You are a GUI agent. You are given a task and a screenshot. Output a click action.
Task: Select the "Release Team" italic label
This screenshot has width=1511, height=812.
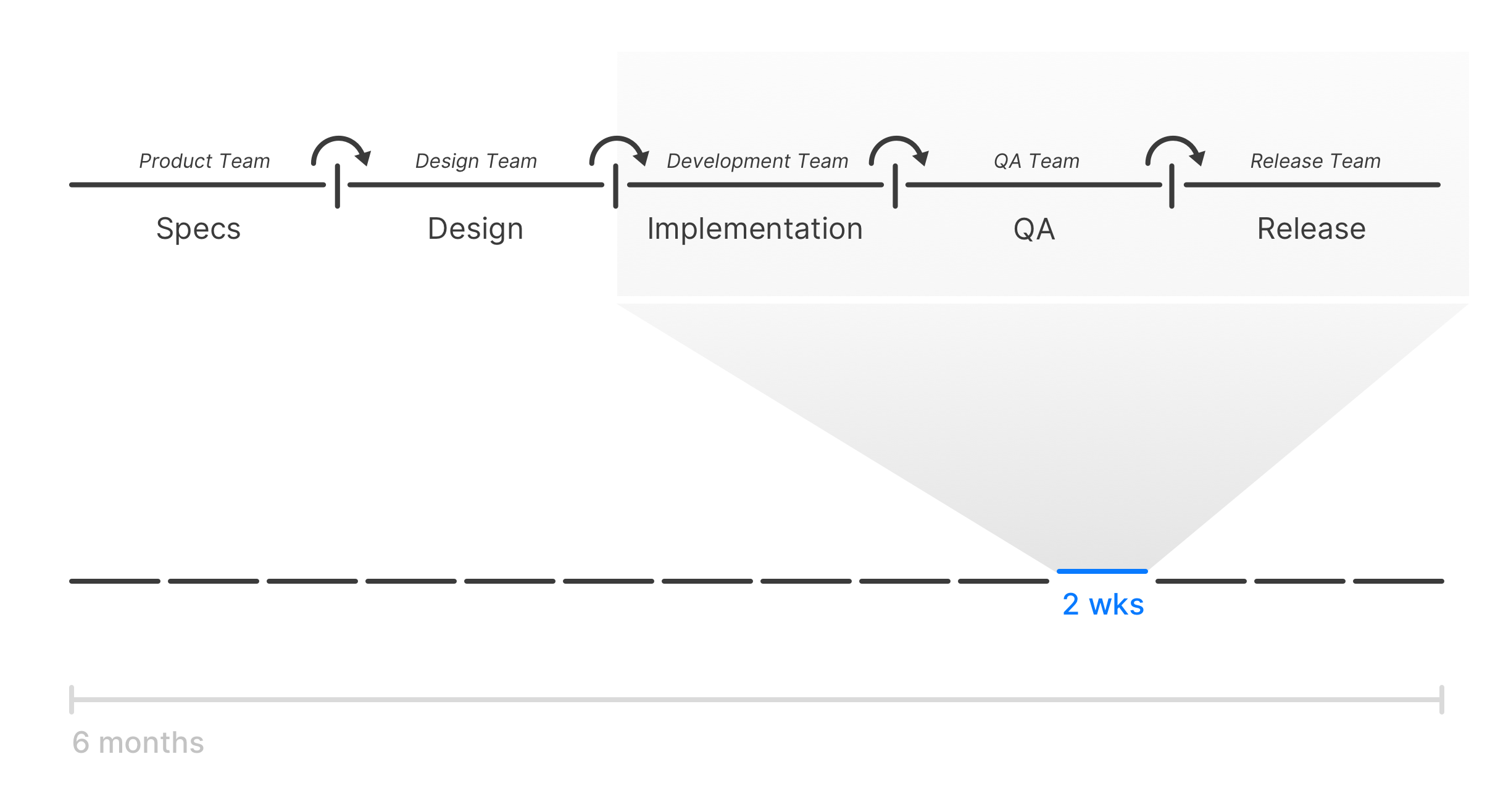[1315, 161]
